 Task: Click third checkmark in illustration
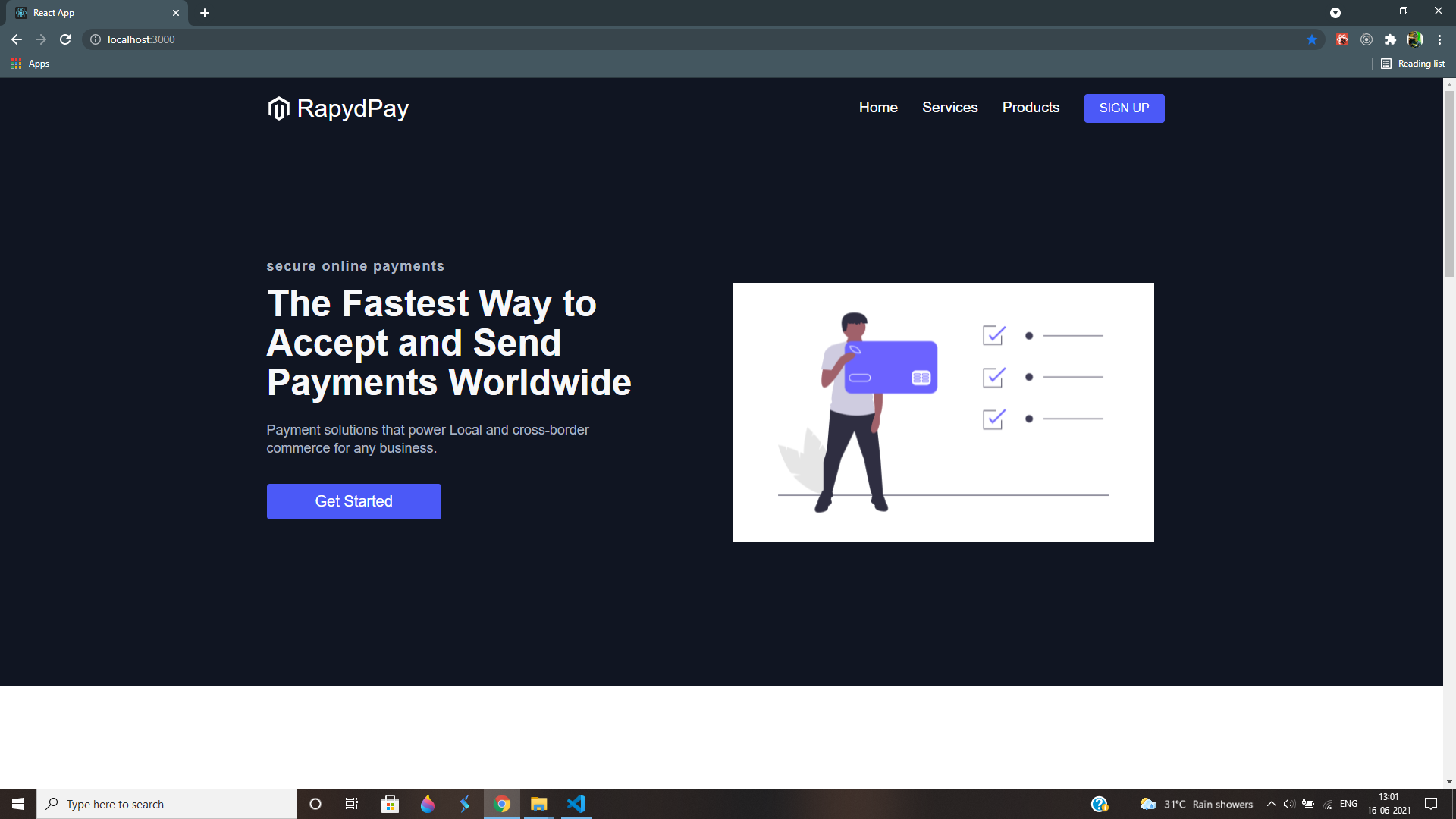click(993, 419)
